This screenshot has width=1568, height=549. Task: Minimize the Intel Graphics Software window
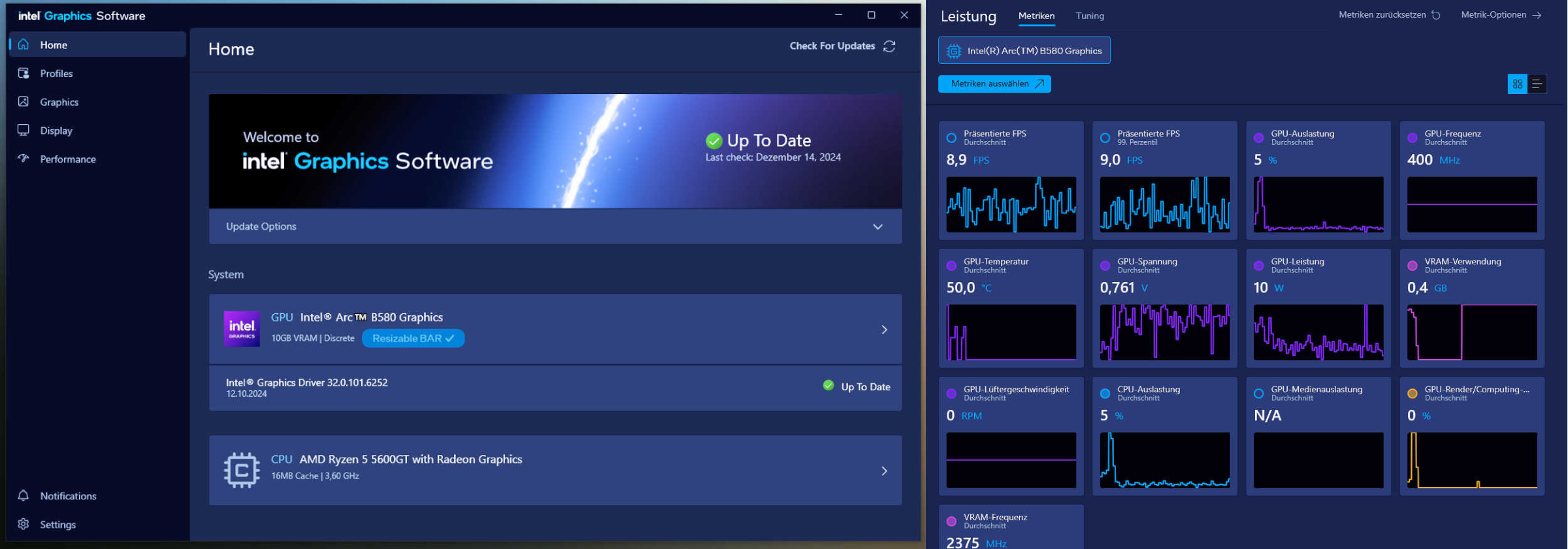[x=838, y=15]
